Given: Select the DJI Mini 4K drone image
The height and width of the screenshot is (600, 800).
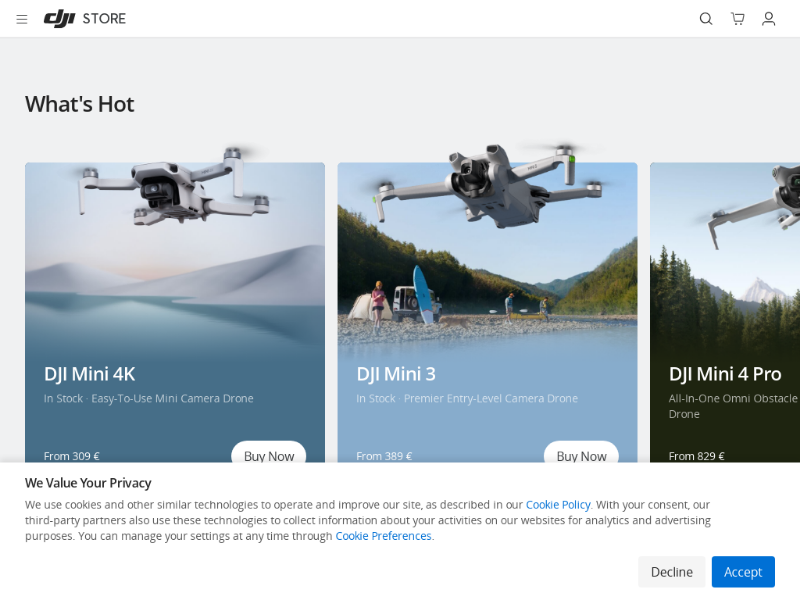Looking at the screenshot, I should (x=174, y=187).
